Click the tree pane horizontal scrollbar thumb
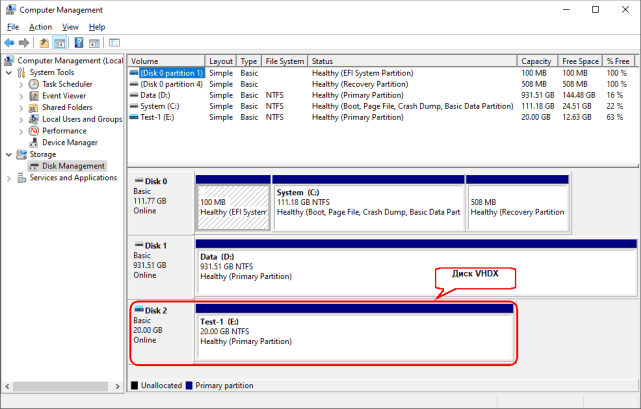Image resolution: width=641 pixels, height=409 pixels. pos(61,386)
